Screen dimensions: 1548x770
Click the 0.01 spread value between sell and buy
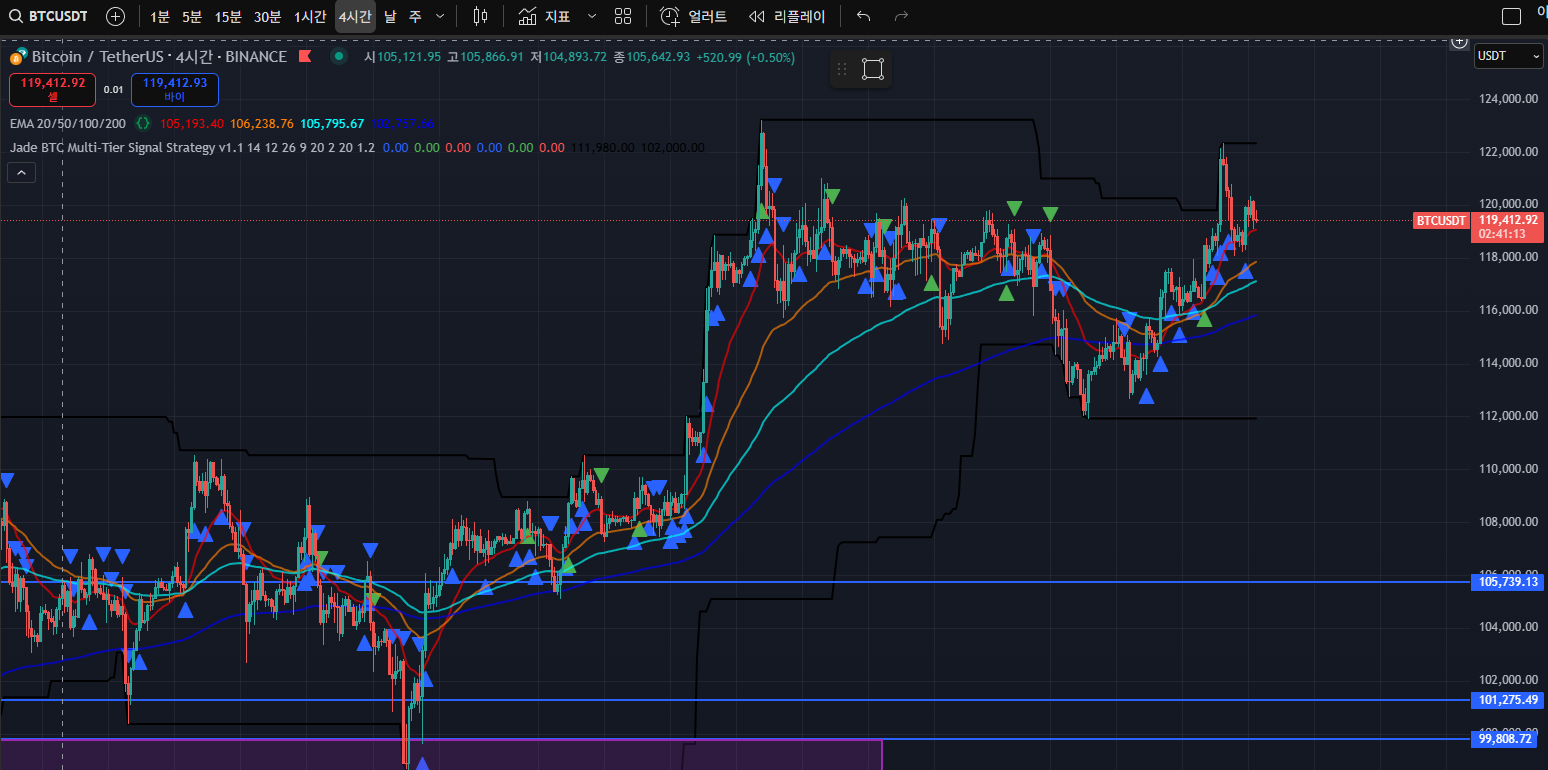[114, 90]
